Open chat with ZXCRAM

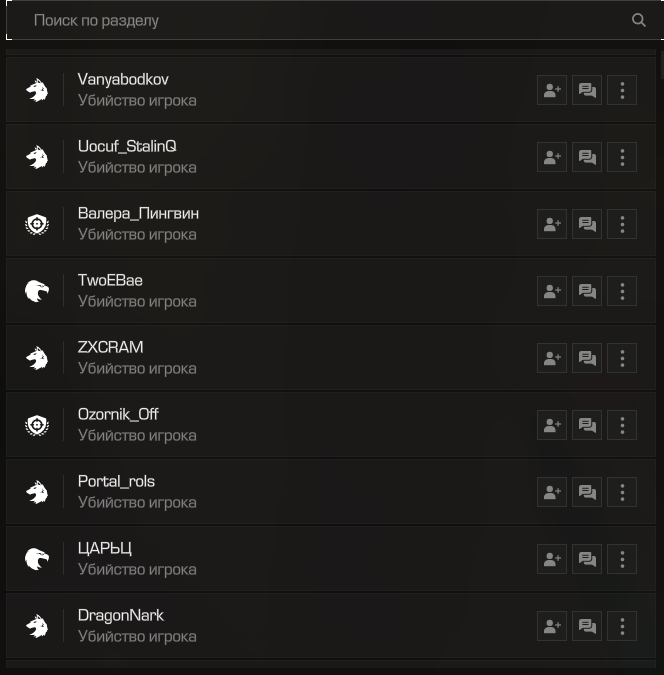(587, 358)
